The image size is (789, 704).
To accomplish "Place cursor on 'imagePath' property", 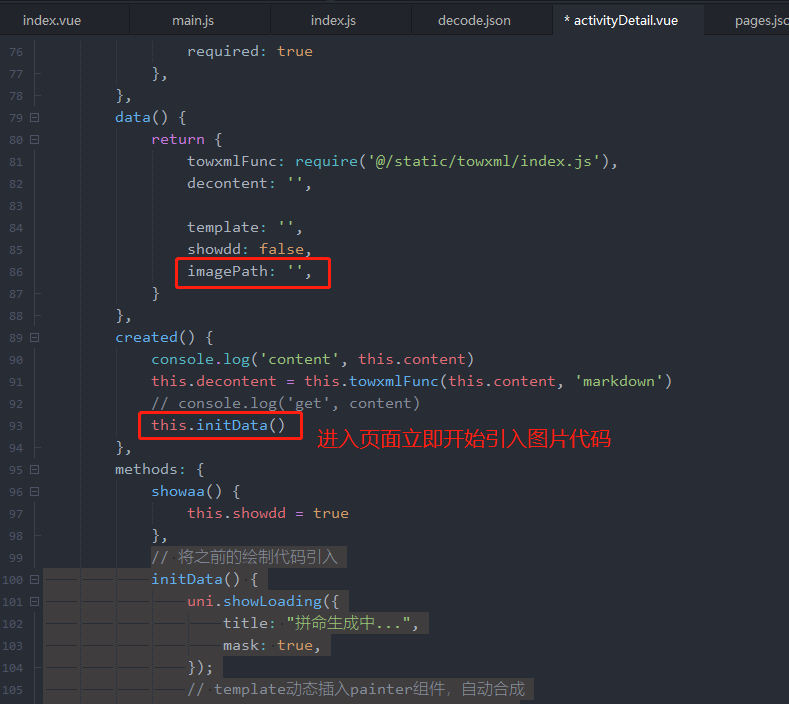I will pyautogui.click(x=227, y=271).
